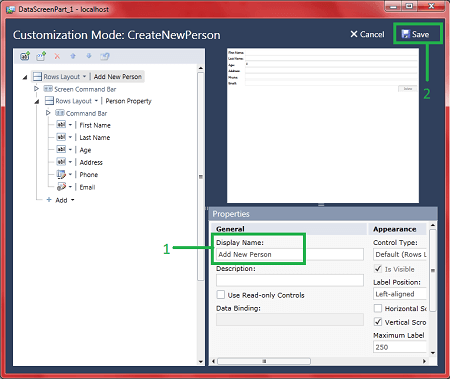Click the reset to default toolbar icon
The height and width of the screenshot is (379, 450).
(x=105, y=56)
